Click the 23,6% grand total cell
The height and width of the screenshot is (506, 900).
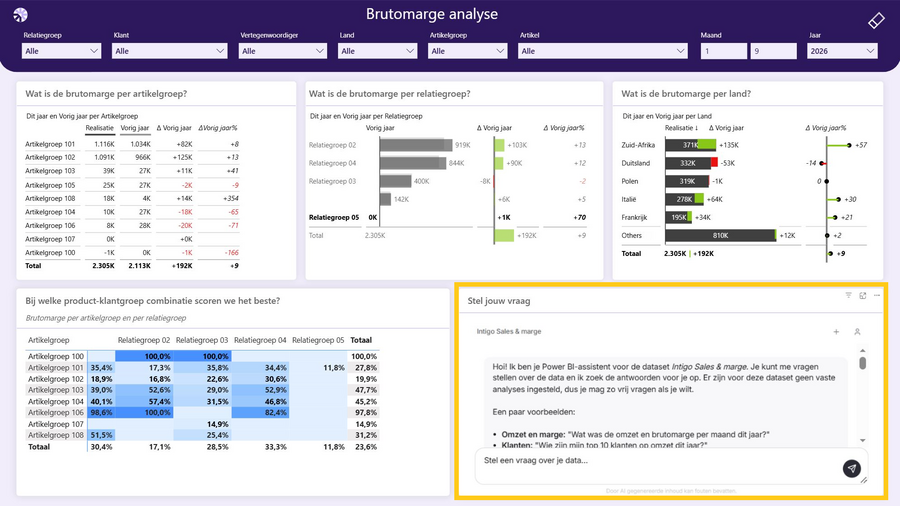pyautogui.click(x=366, y=447)
